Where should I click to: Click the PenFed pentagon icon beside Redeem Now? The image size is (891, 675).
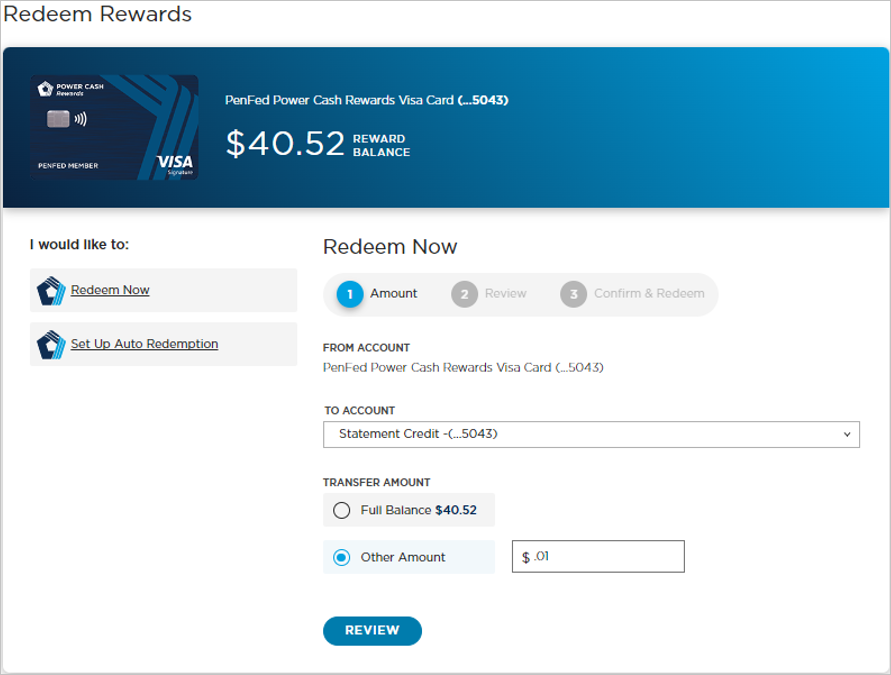(51, 290)
